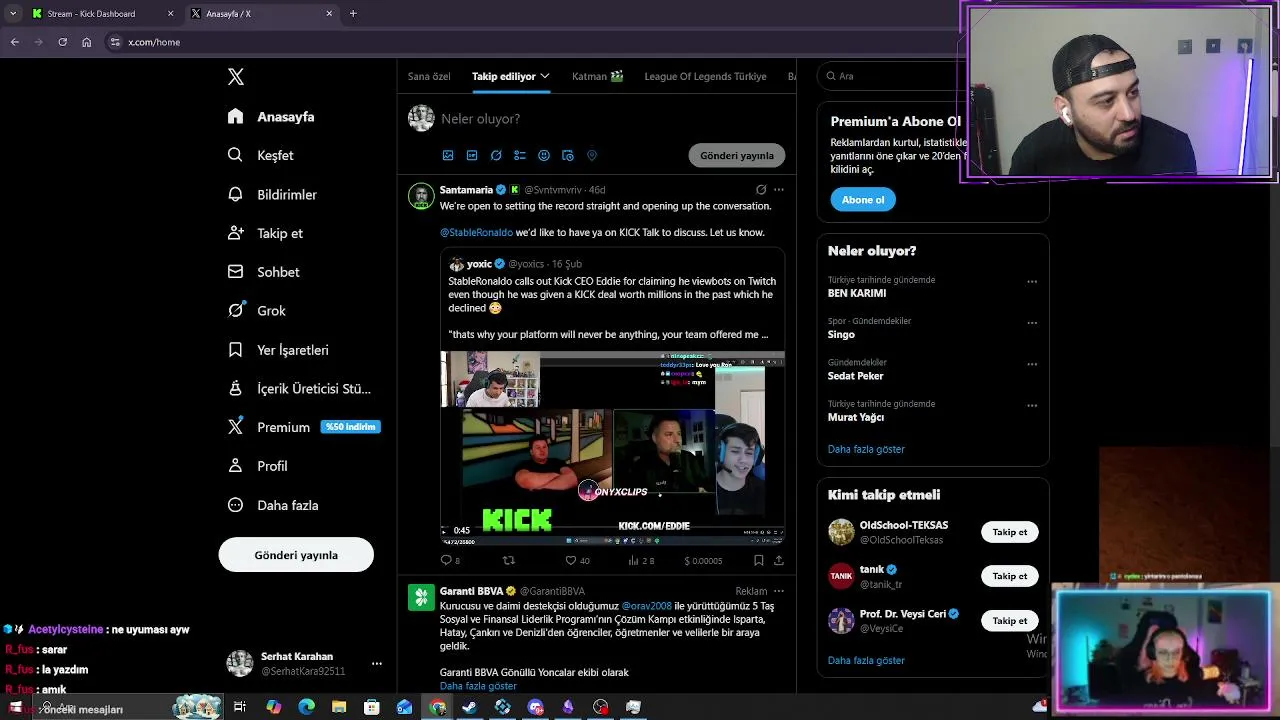The height and width of the screenshot is (720, 1280).
Task: Open more options on Garanti BBVA ad
Action: [779, 591]
